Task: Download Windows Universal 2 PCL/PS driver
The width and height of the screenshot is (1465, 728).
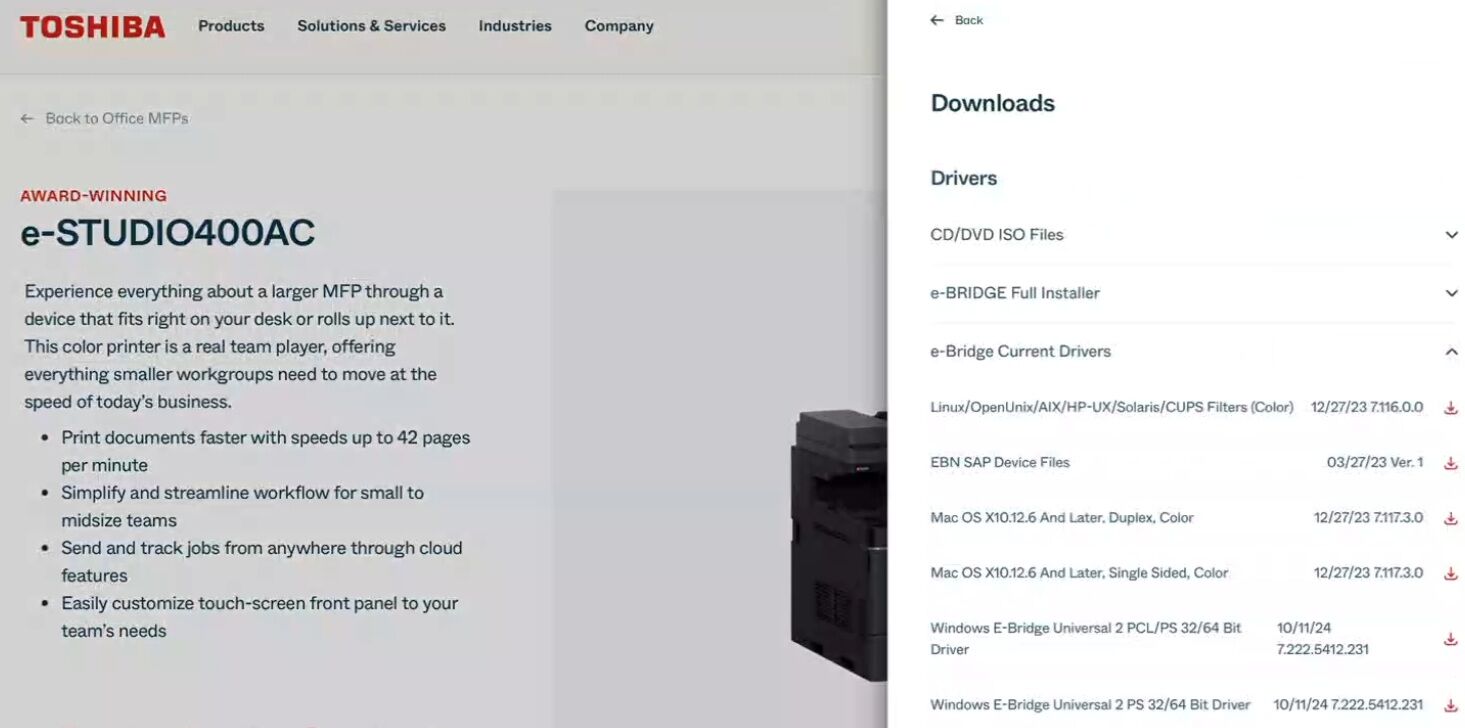Action: tap(1451, 639)
